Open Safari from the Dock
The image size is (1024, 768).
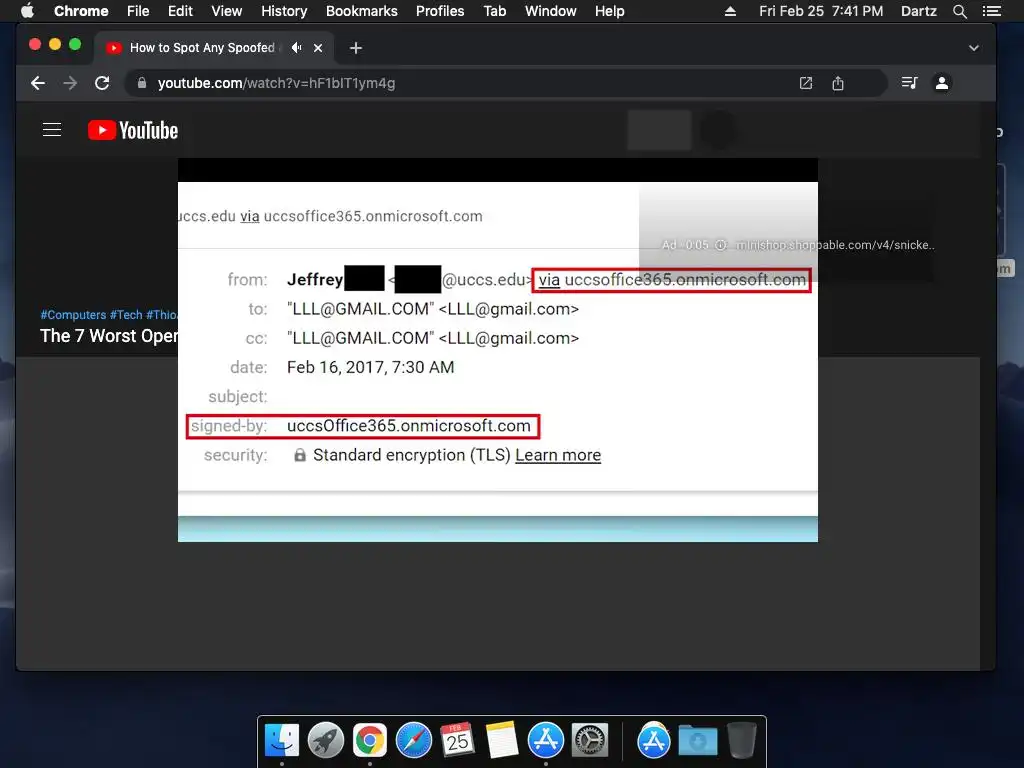pyautogui.click(x=414, y=741)
